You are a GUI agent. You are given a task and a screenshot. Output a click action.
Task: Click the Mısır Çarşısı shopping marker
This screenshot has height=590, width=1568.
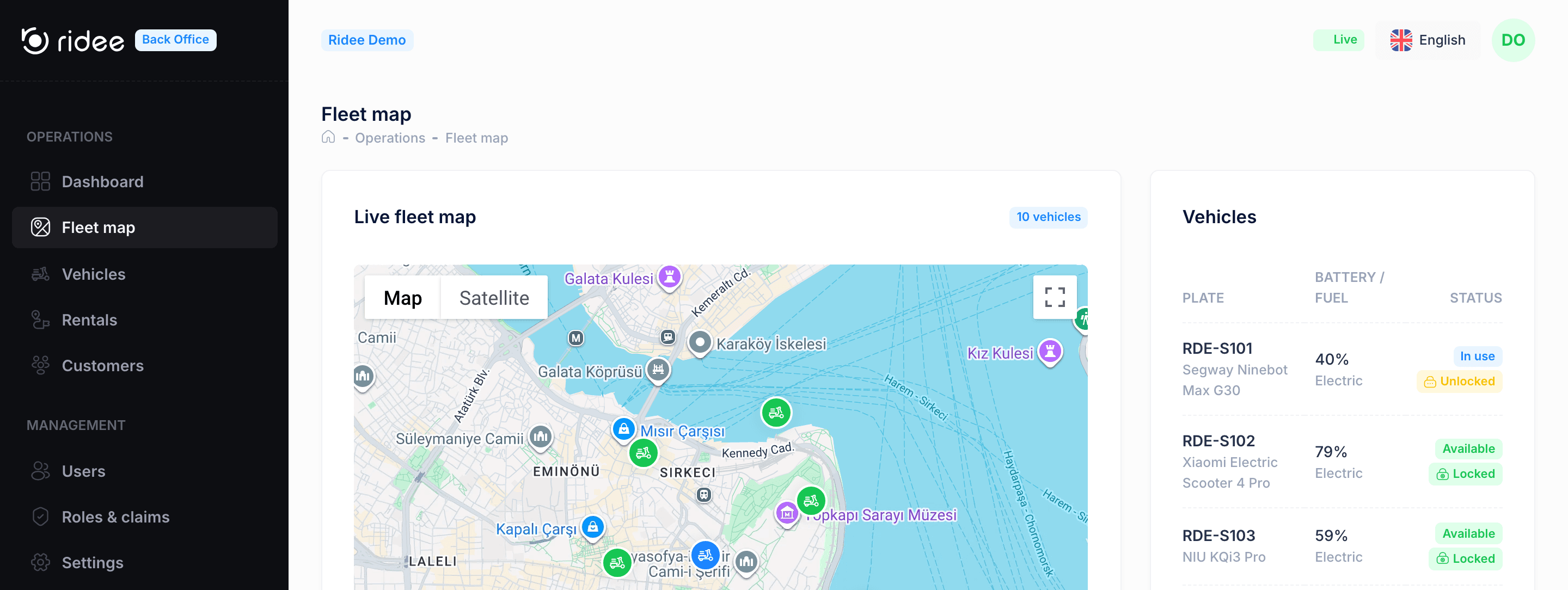pos(623,429)
